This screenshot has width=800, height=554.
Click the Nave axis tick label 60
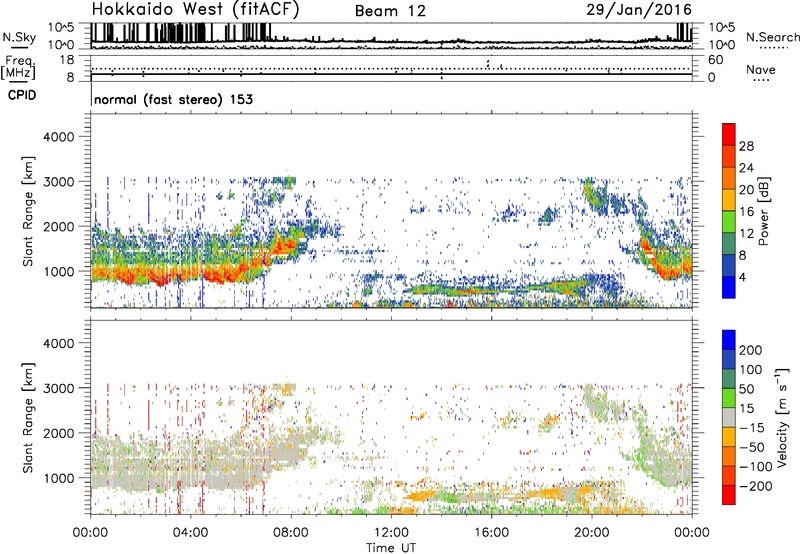tap(716, 60)
